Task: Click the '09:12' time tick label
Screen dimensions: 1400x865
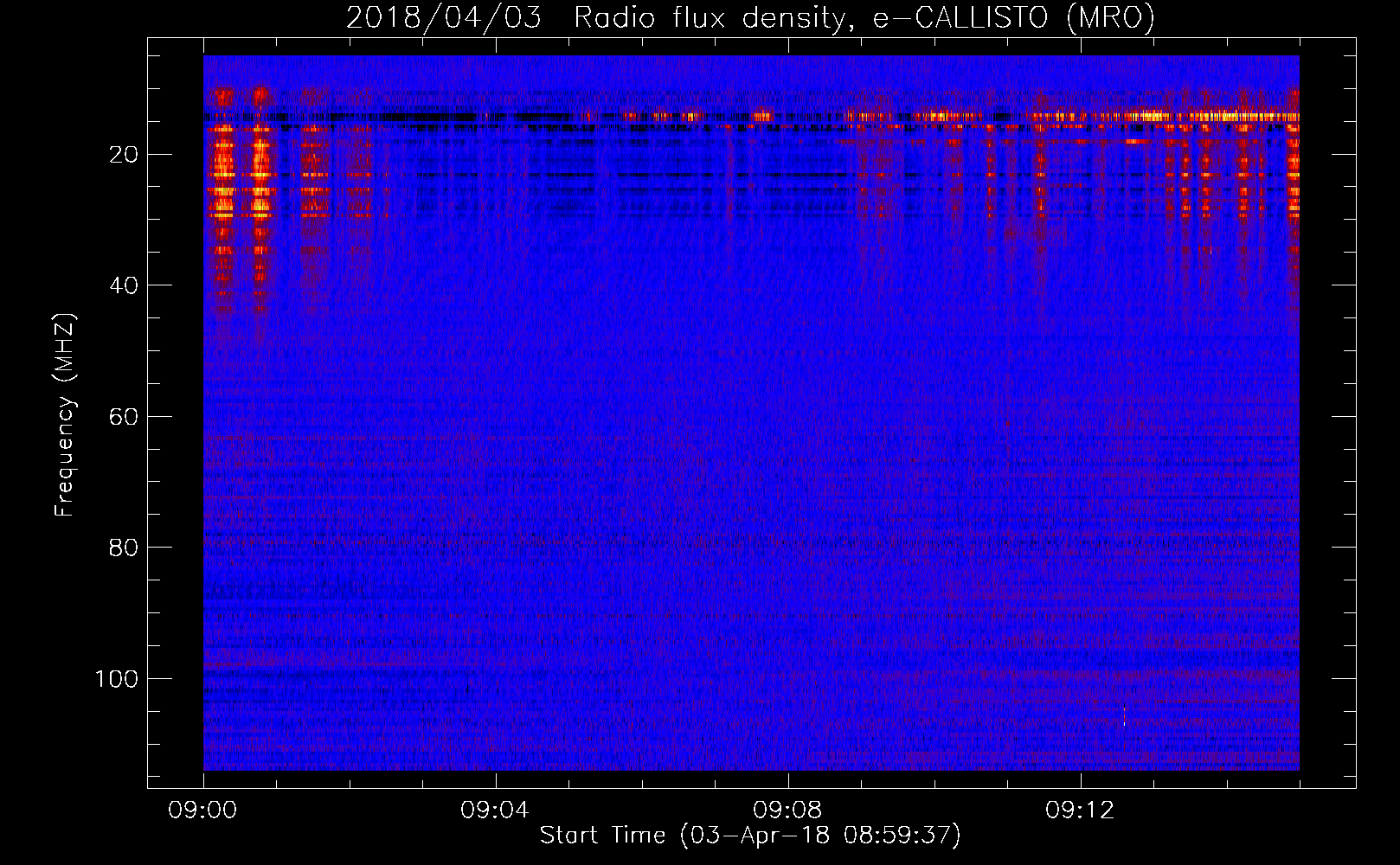Action: point(1080,811)
